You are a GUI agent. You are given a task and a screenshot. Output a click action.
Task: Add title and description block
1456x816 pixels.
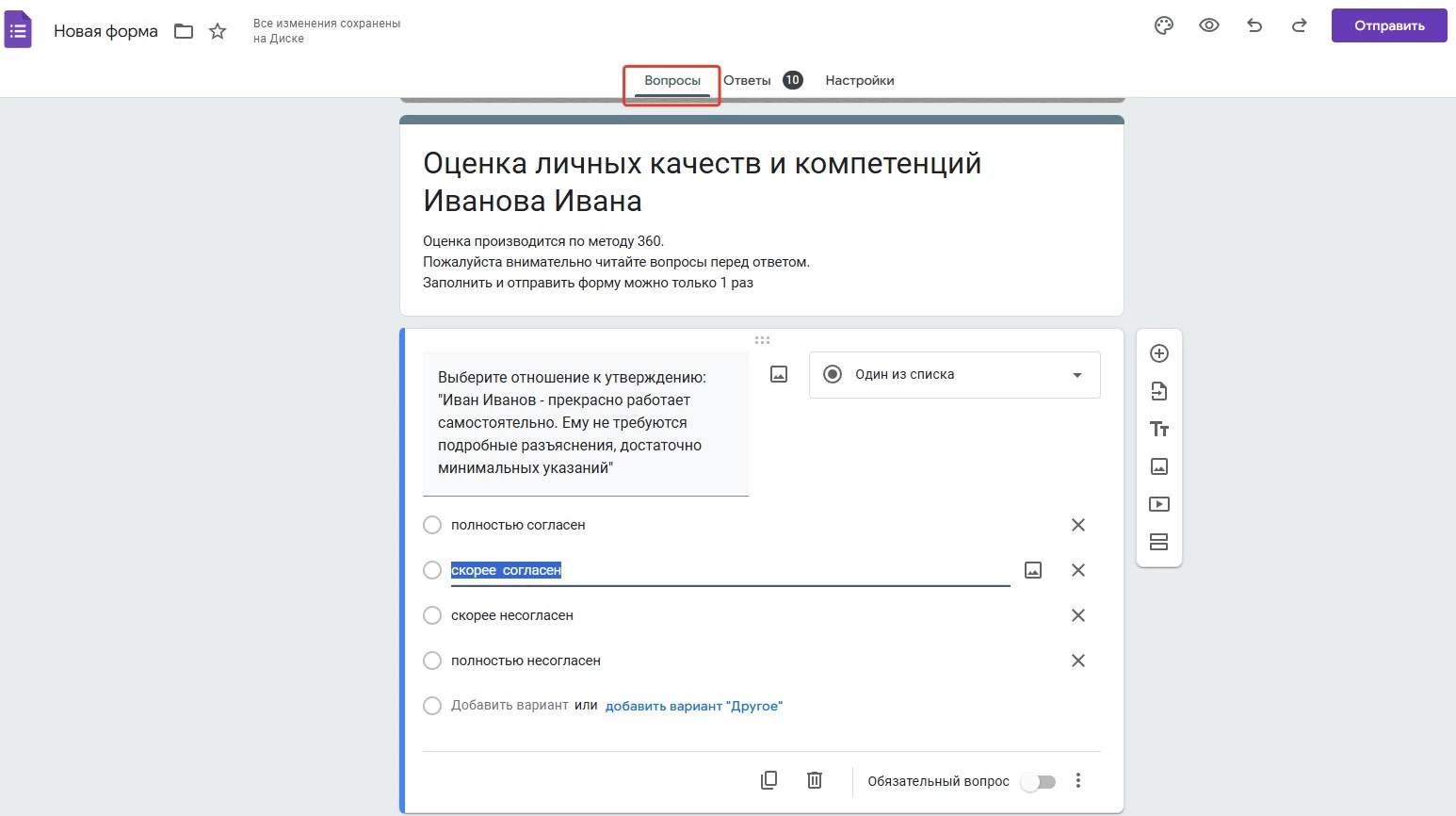point(1159,429)
